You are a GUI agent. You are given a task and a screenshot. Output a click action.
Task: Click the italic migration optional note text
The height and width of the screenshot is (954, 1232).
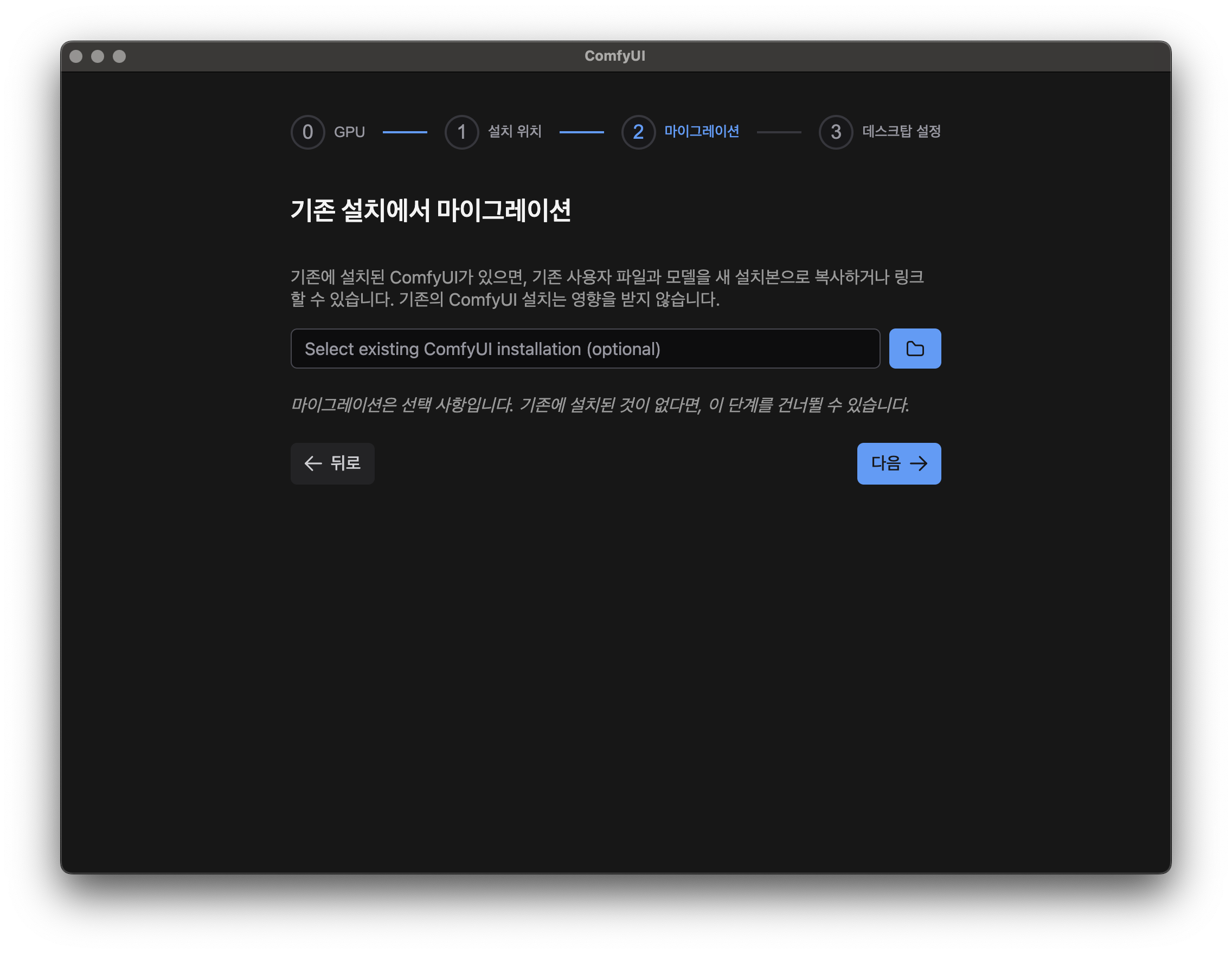(x=599, y=404)
